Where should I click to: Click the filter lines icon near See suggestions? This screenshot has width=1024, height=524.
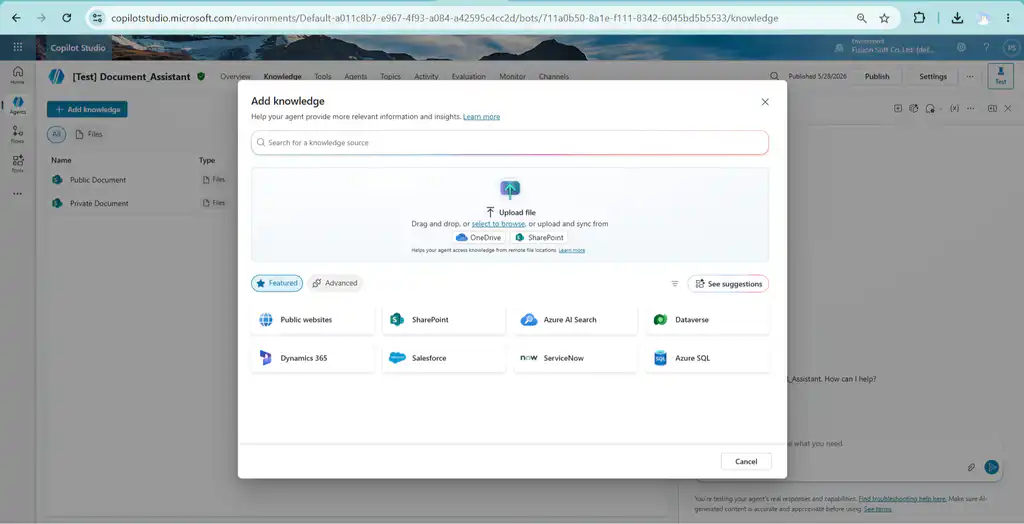click(675, 284)
